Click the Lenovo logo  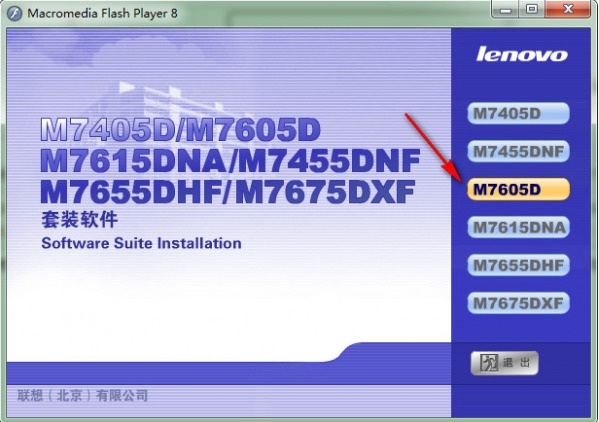521,54
